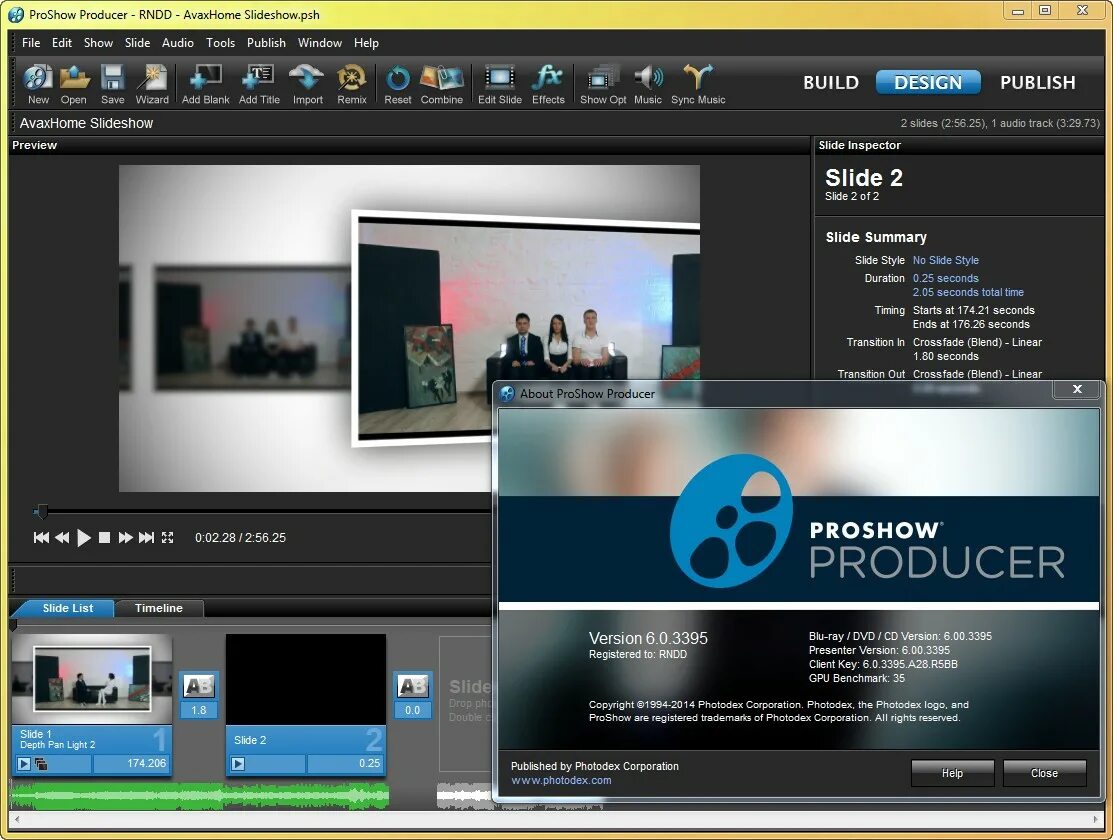Screen dimensions: 1113x840
Task: Open the Slide menu
Action: coord(137,43)
